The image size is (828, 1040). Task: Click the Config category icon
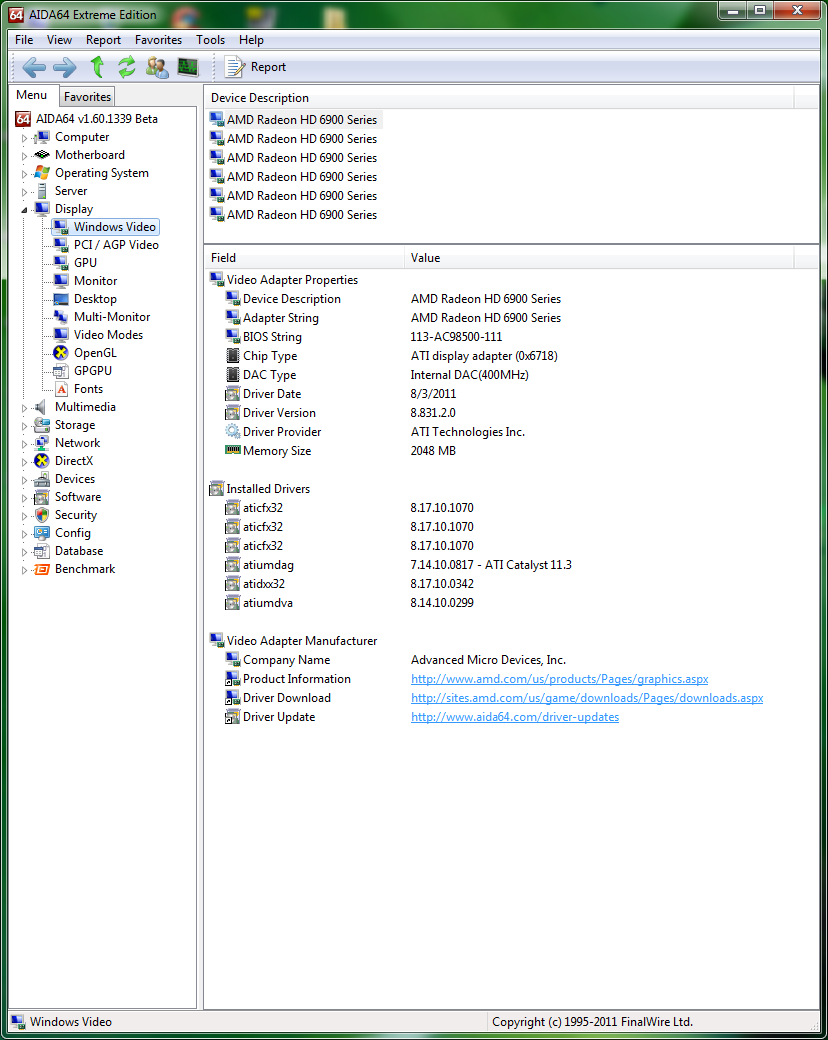click(x=42, y=533)
